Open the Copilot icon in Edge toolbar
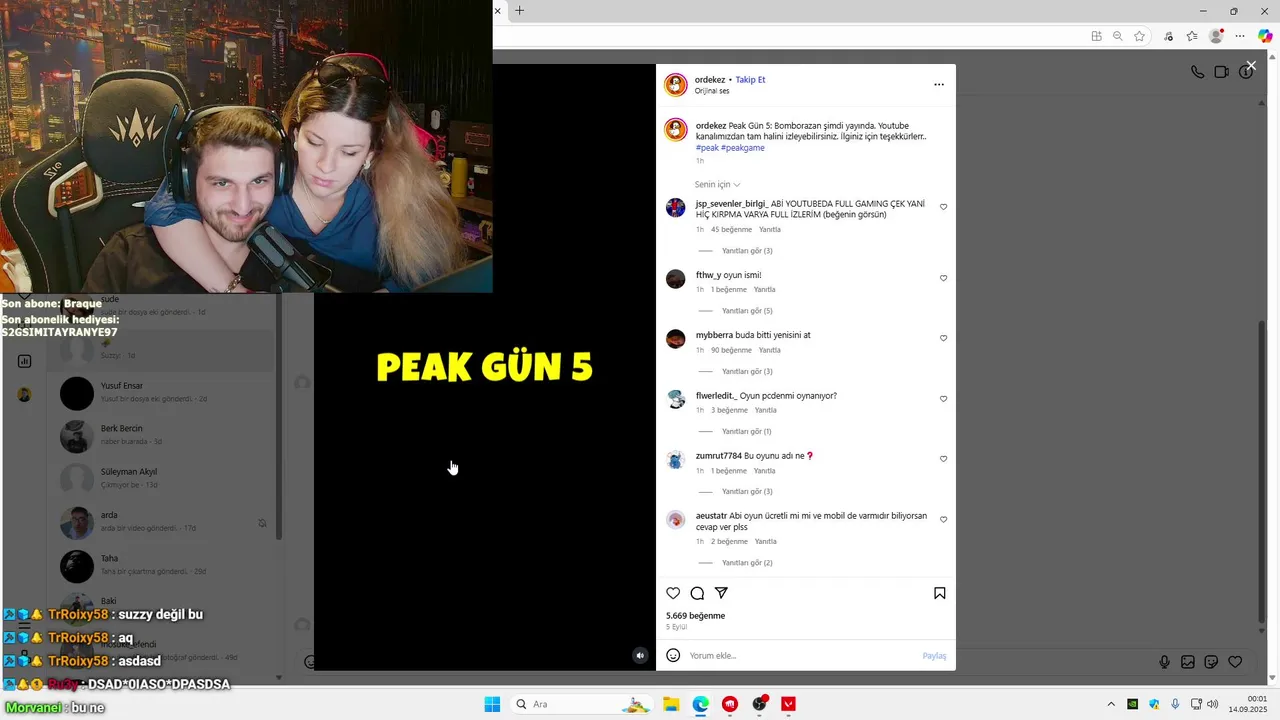1280x720 pixels. coord(1265,36)
